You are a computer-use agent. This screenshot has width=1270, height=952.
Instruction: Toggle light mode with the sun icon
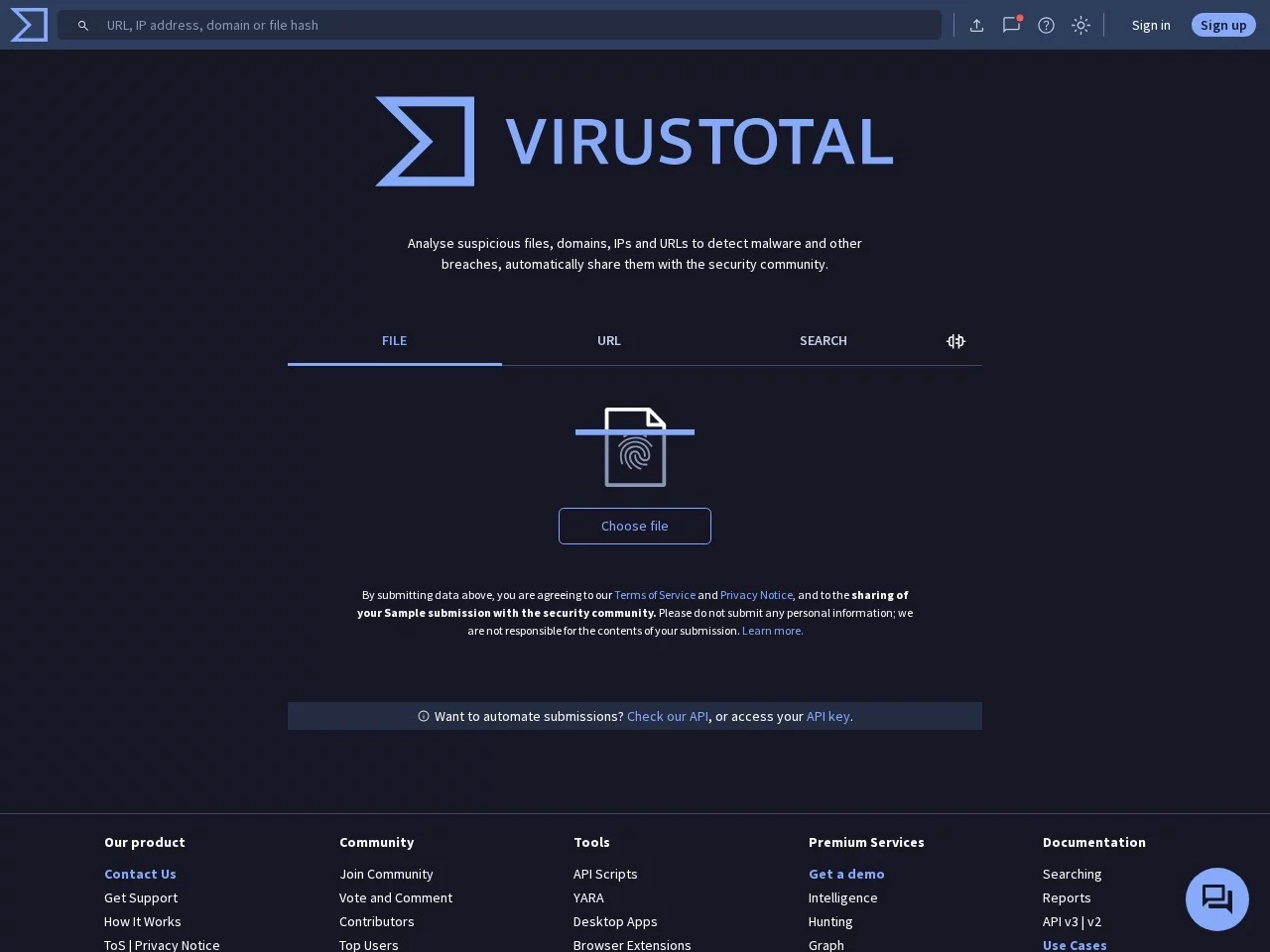(1080, 25)
